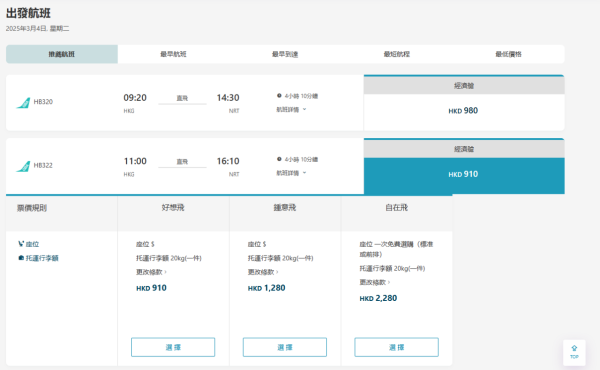Click the clock icon for HB320 duration

pos(279,96)
